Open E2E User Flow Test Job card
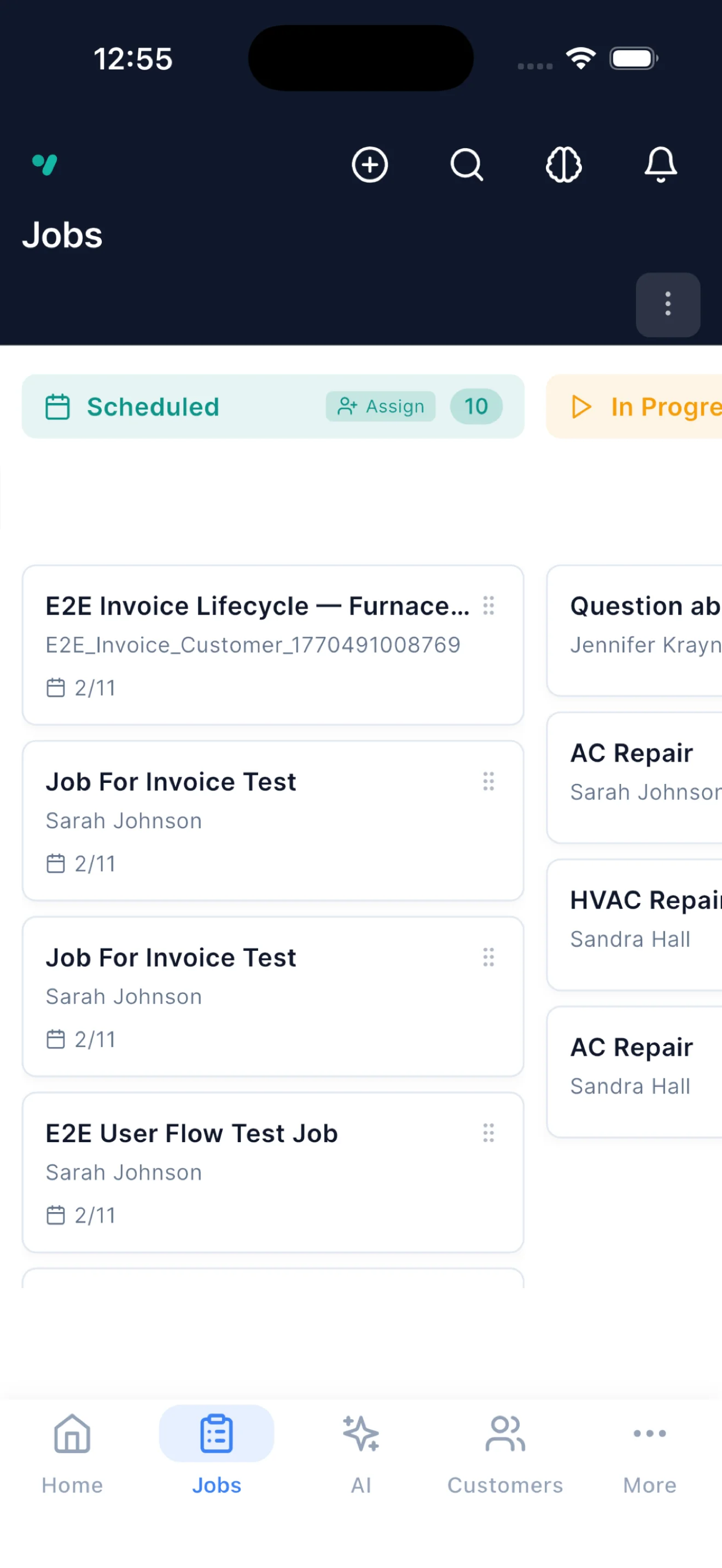The height and width of the screenshot is (1568, 722). coord(273,1172)
